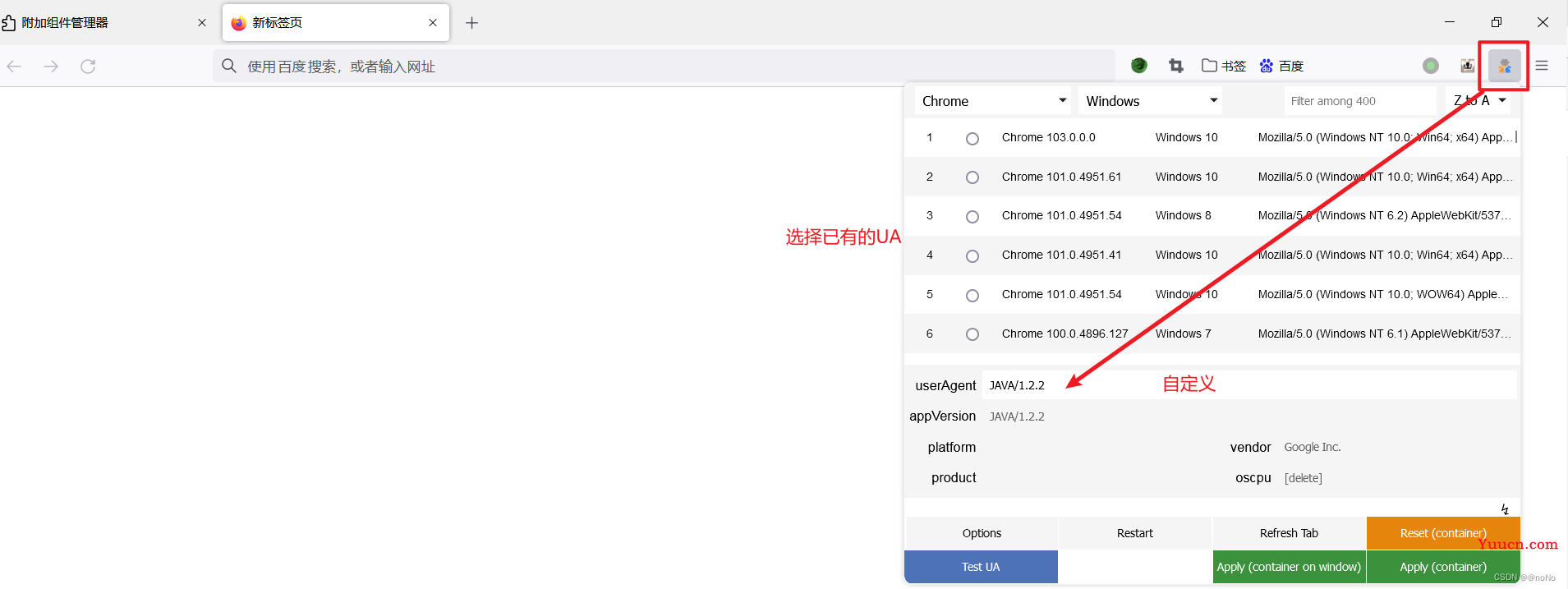Viewport: 1568px width, 589px height.
Task: Click the green globe toolbar icon
Action: click(1138, 66)
